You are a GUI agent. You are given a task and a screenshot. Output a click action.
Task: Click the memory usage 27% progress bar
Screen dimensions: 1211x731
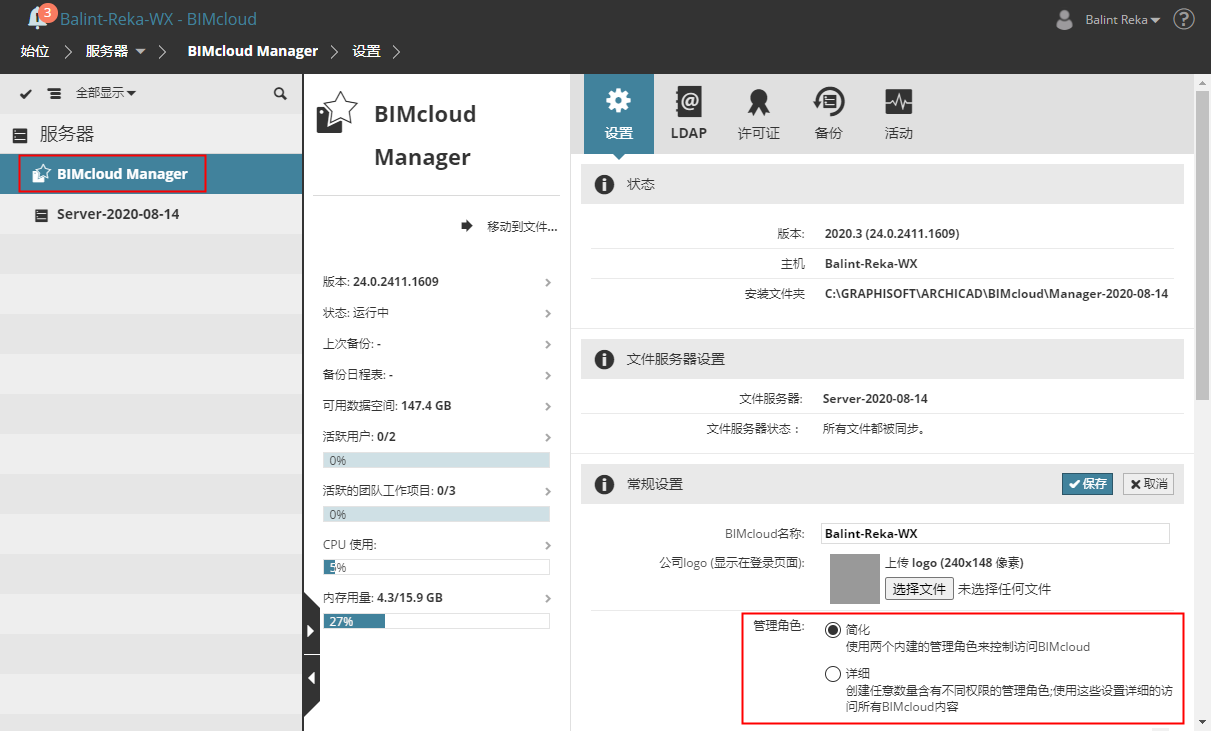click(x=436, y=621)
